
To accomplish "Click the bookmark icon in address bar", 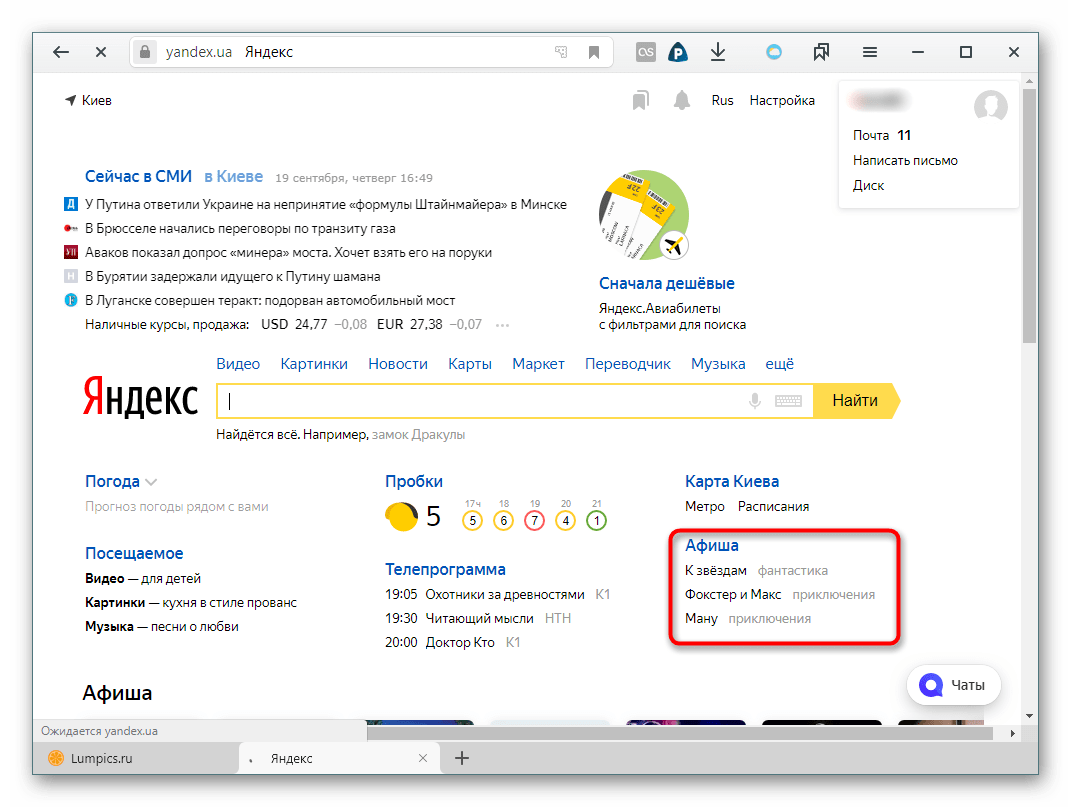I will tap(593, 52).
